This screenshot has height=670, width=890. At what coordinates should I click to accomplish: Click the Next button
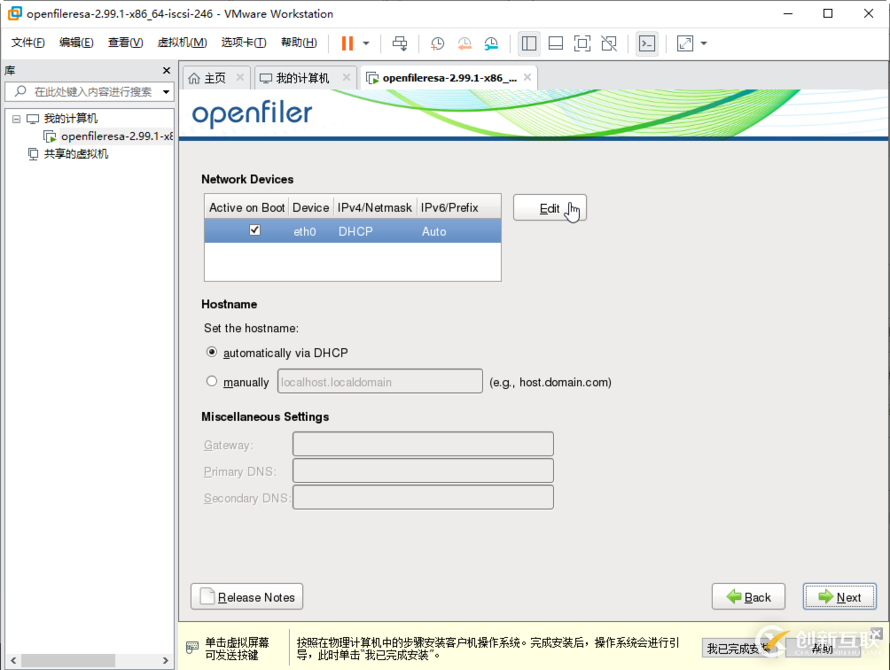(x=839, y=597)
